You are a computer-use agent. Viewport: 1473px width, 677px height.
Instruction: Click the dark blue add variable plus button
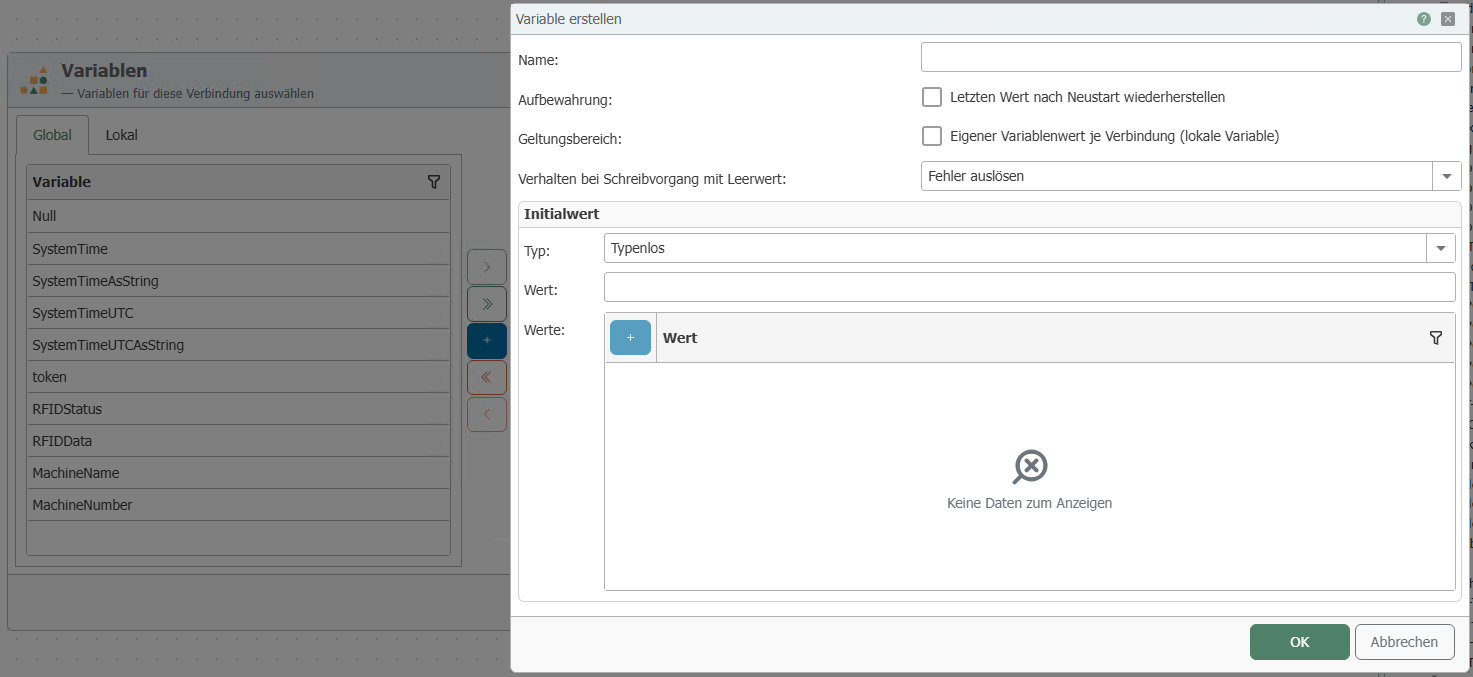pos(487,341)
